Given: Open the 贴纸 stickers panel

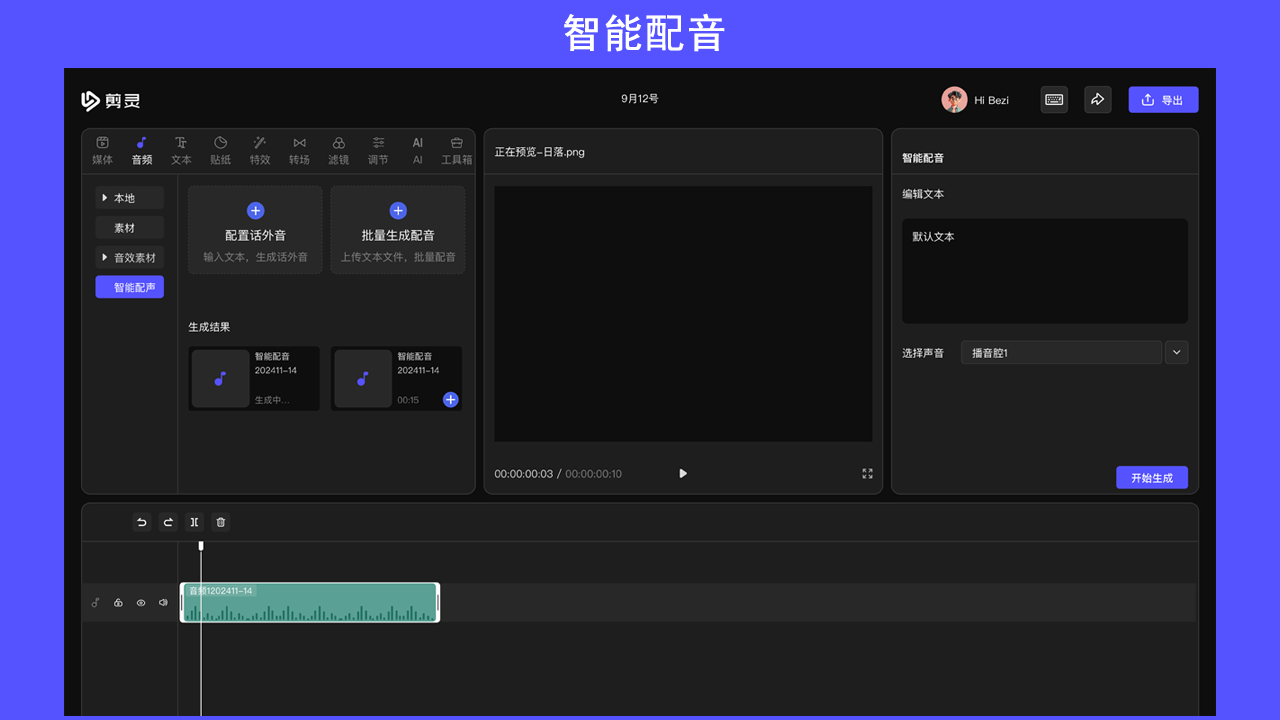Looking at the screenshot, I should (x=220, y=150).
